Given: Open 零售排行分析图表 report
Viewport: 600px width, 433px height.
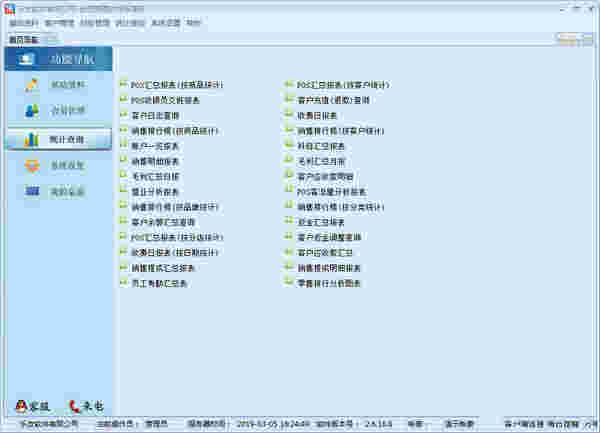Looking at the screenshot, I should click(x=329, y=284).
